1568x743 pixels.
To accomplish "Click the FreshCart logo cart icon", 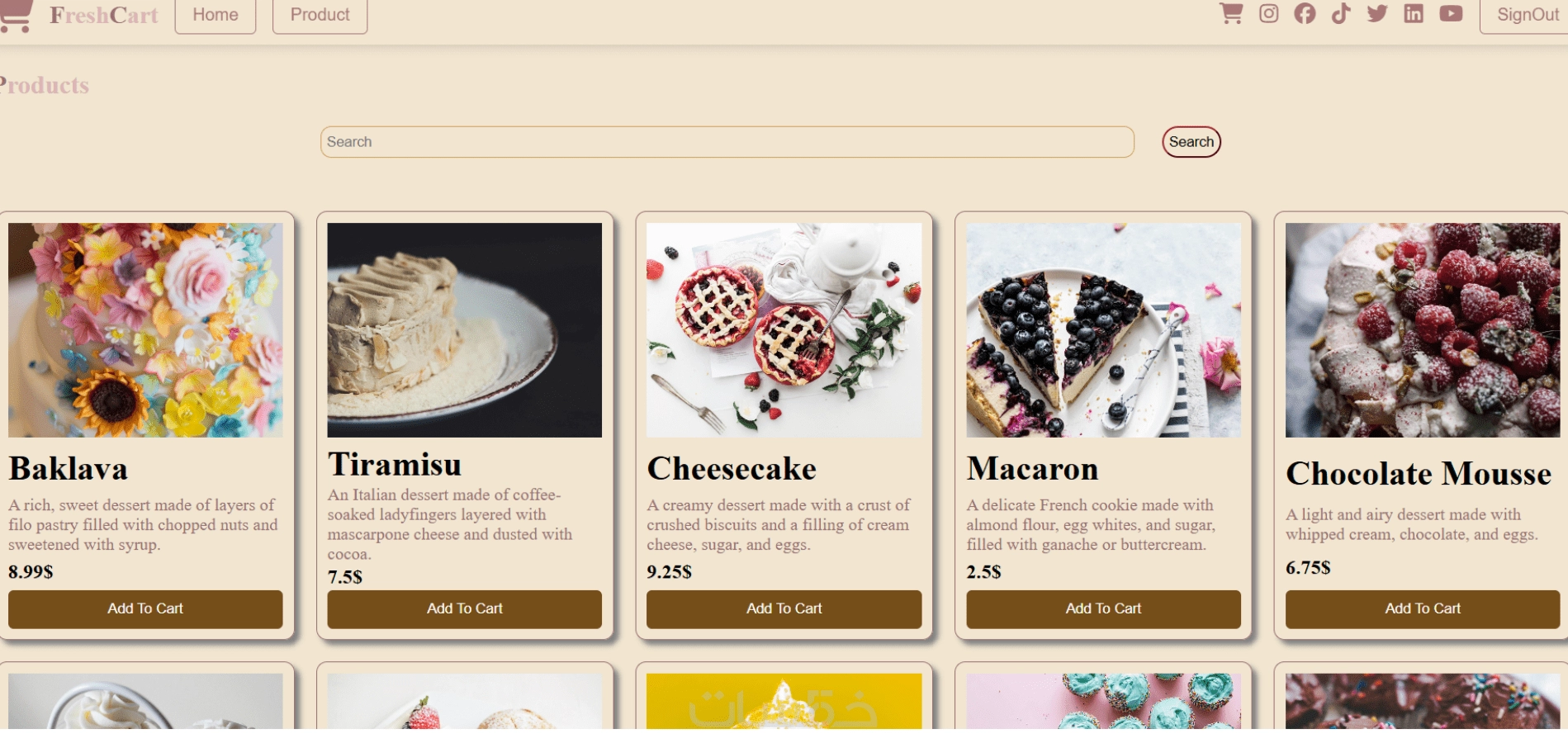I will (15, 15).
